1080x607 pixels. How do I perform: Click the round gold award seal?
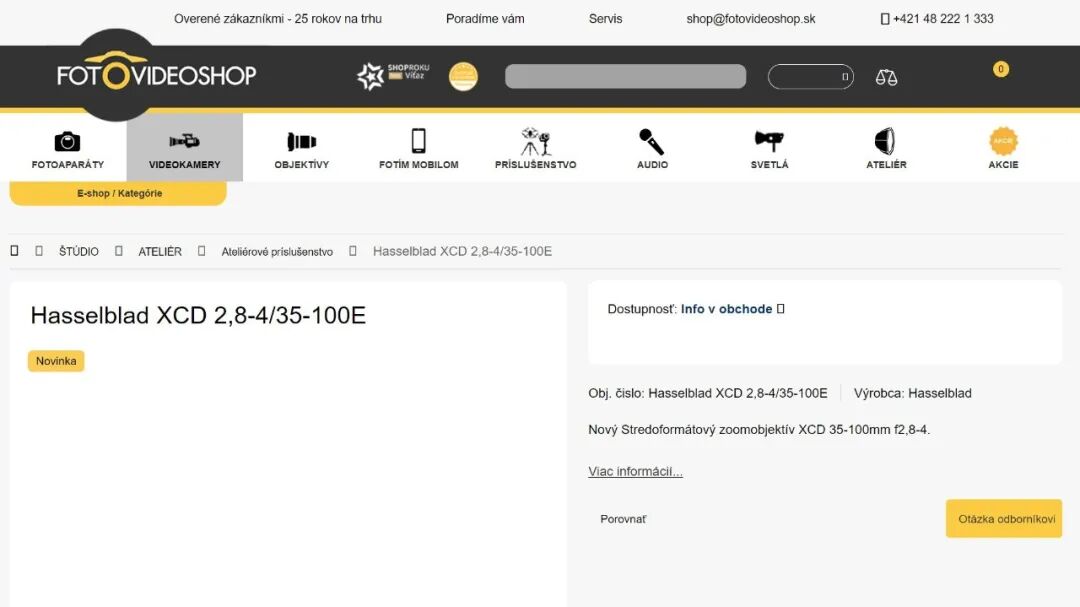point(463,76)
